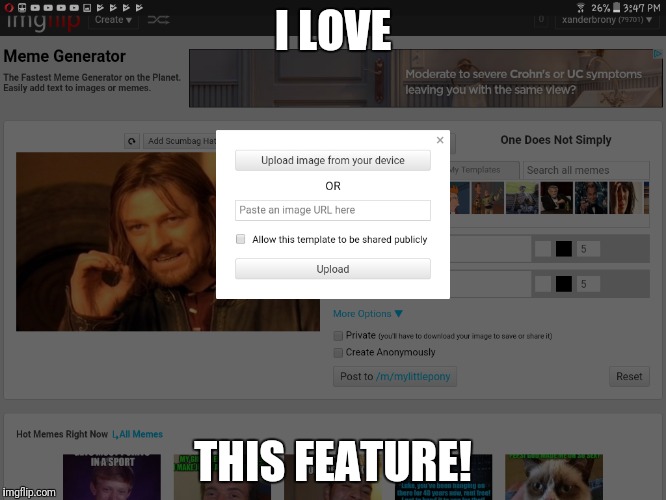Image resolution: width=666 pixels, height=500 pixels.
Task: Open the xanderbrony user menu
Action: point(607,20)
